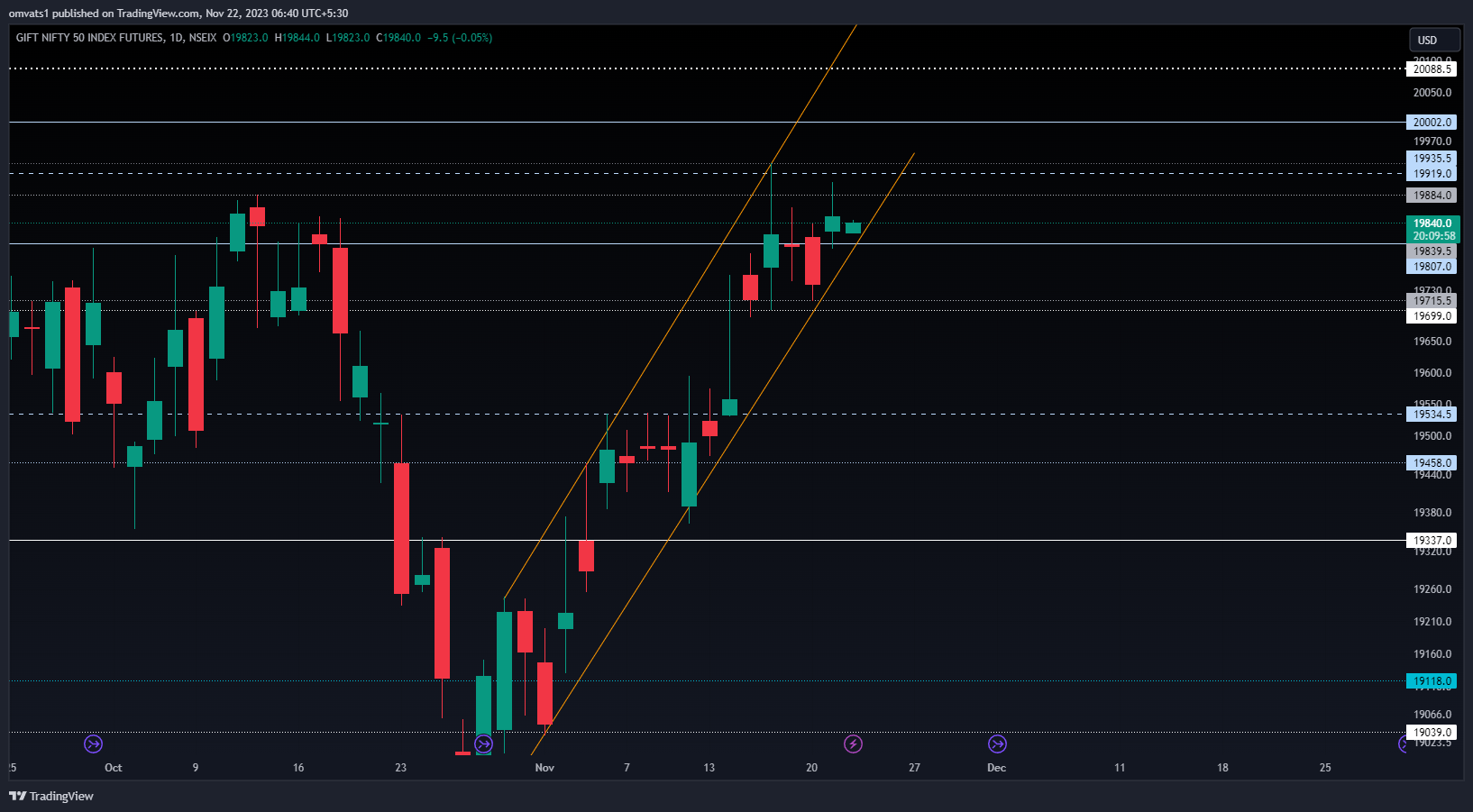Click the 19715.5 price label
1473x812 pixels.
(x=1432, y=301)
